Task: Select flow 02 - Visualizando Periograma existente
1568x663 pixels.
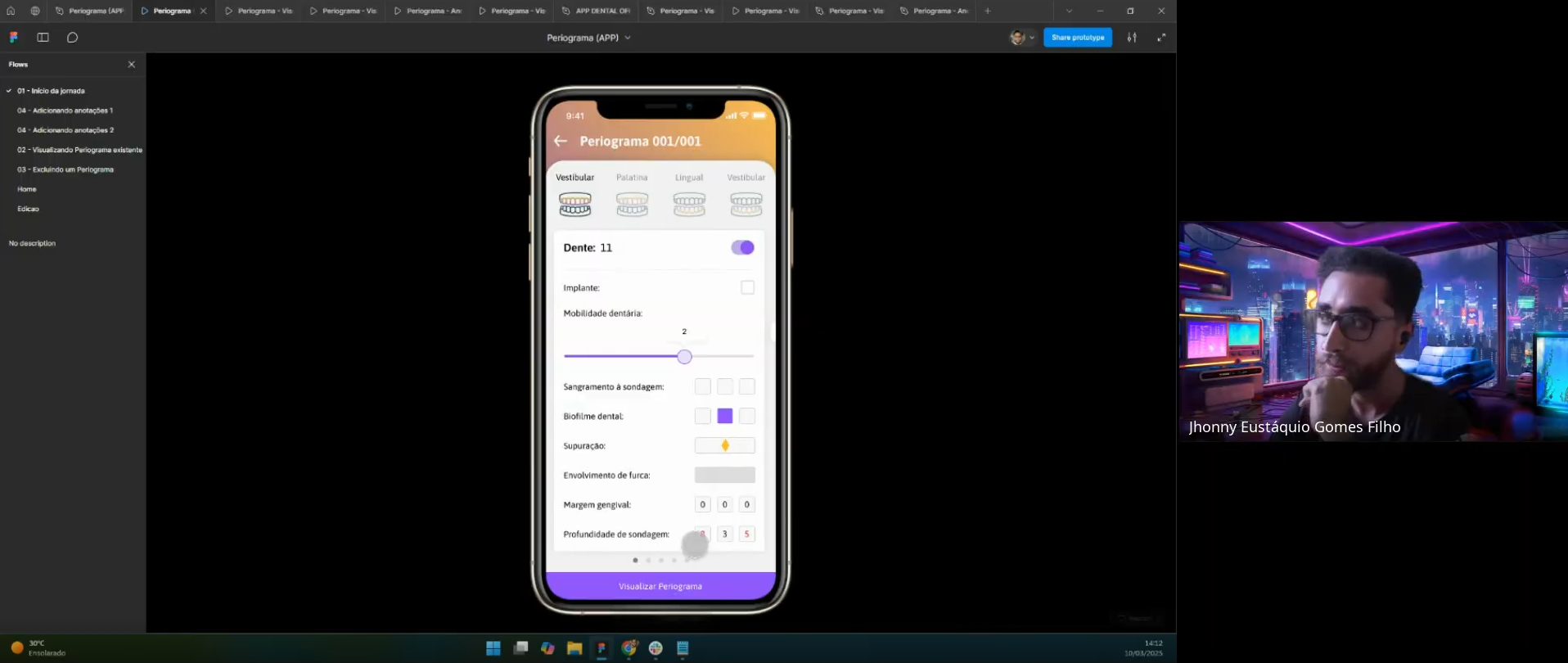Action: [x=79, y=150]
